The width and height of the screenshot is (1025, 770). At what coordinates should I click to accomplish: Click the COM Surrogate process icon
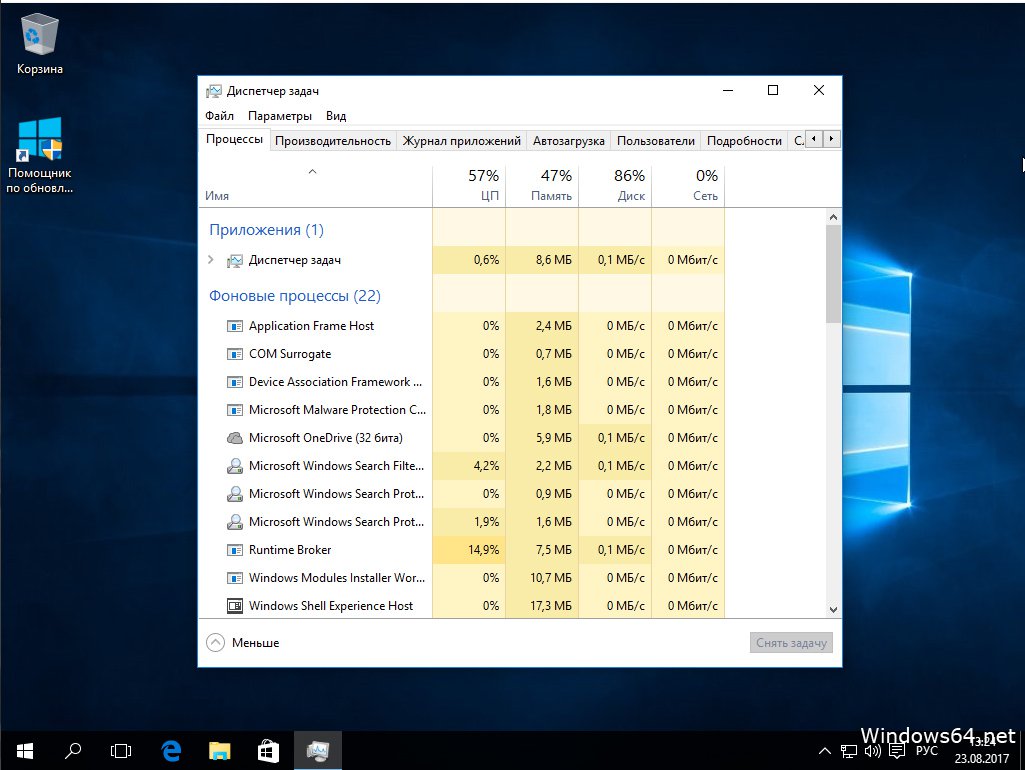pyautogui.click(x=235, y=354)
